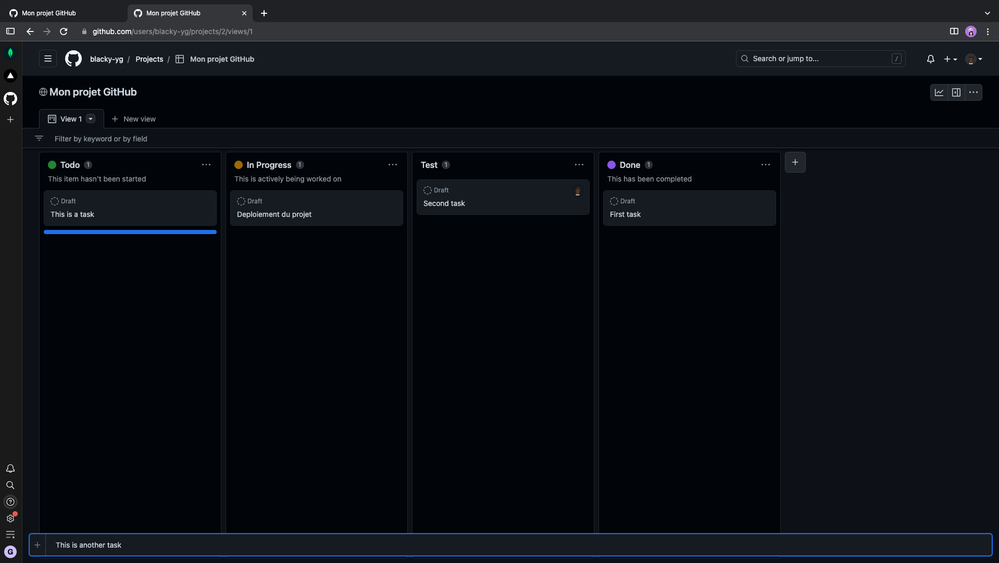Screen dimensions: 999x563
Task: Go forward in browser history
Action: pyautogui.click(x=47, y=31)
